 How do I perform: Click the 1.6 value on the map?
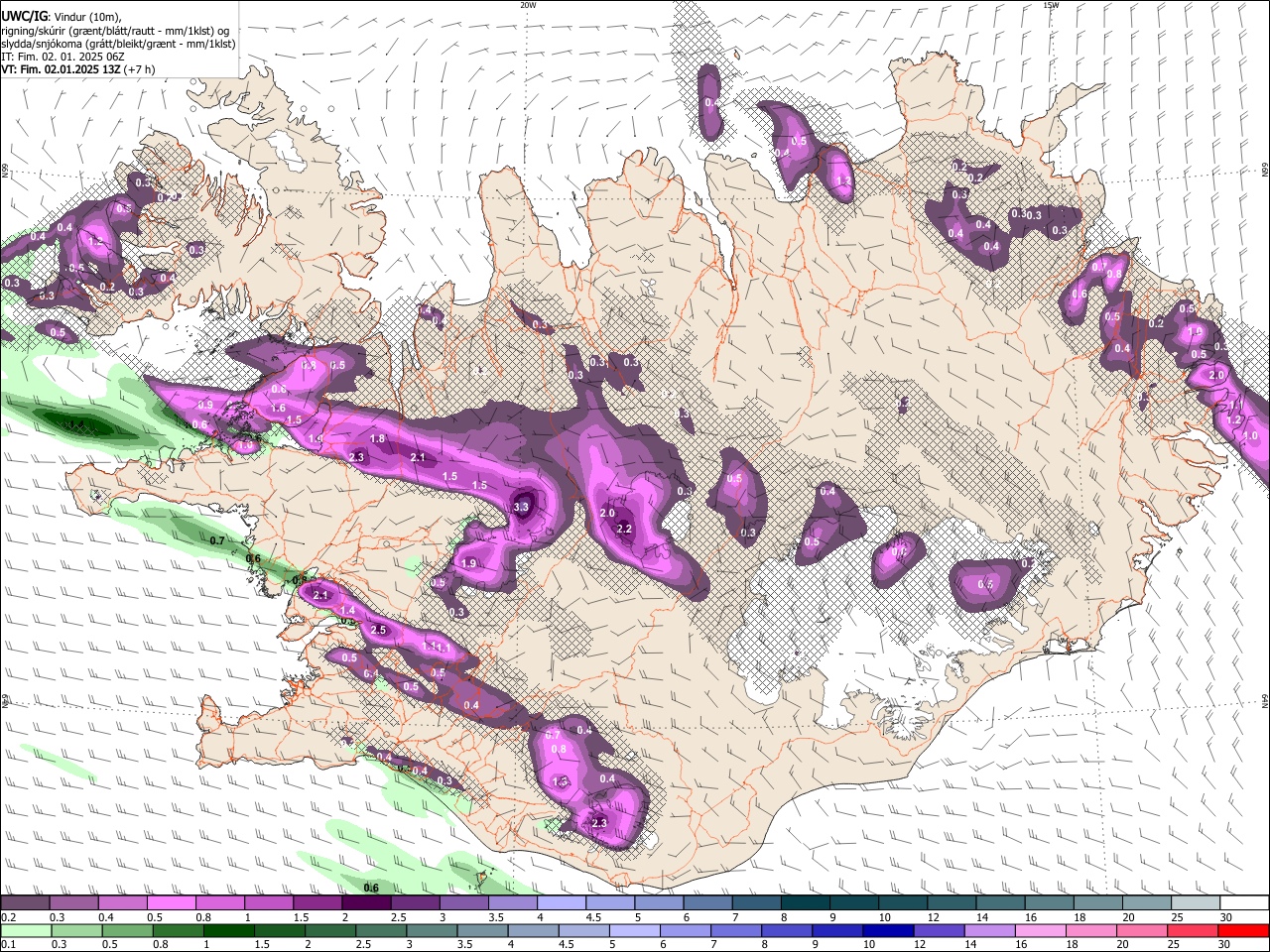click(x=279, y=408)
